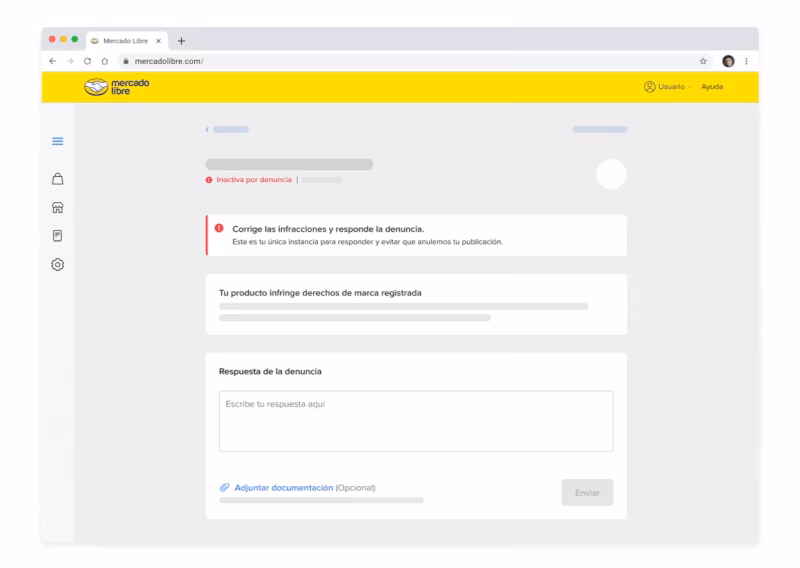Click the browser reload button

(x=87, y=61)
